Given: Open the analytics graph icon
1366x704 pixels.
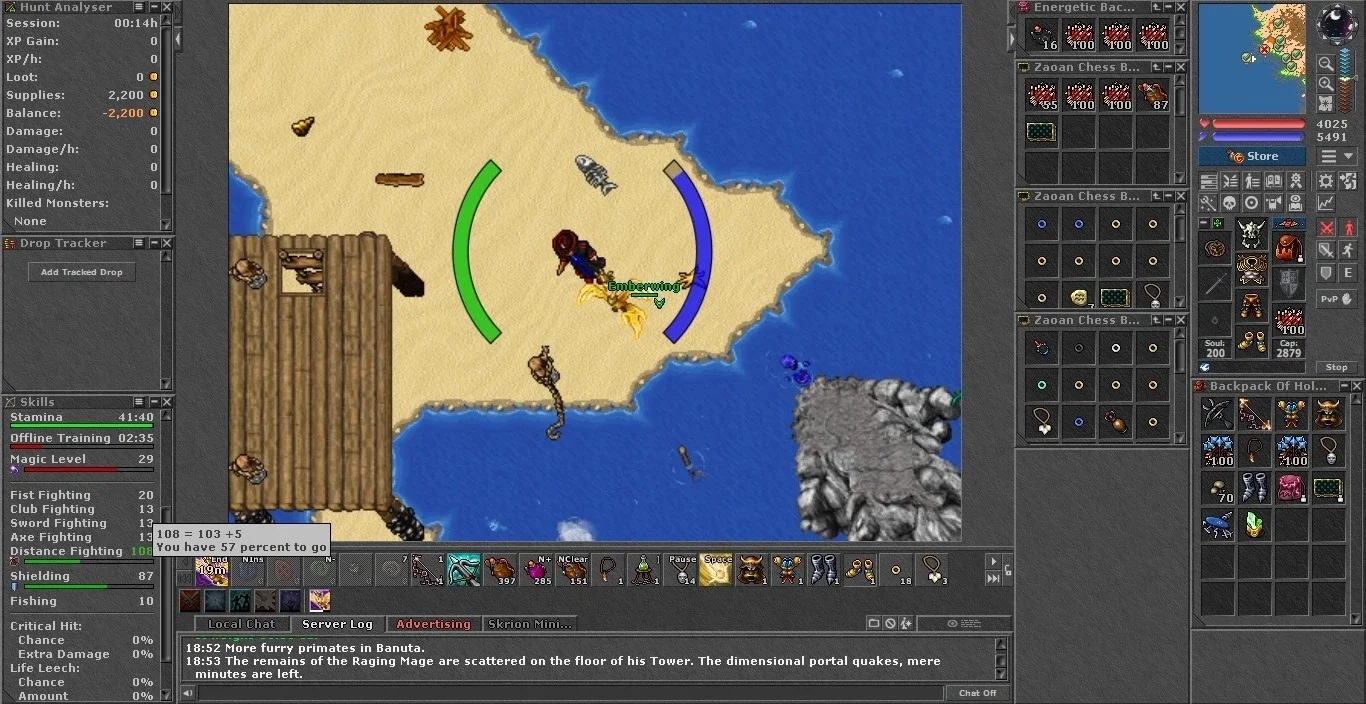Looking at the screenshot, I should tap(1325, 203).
